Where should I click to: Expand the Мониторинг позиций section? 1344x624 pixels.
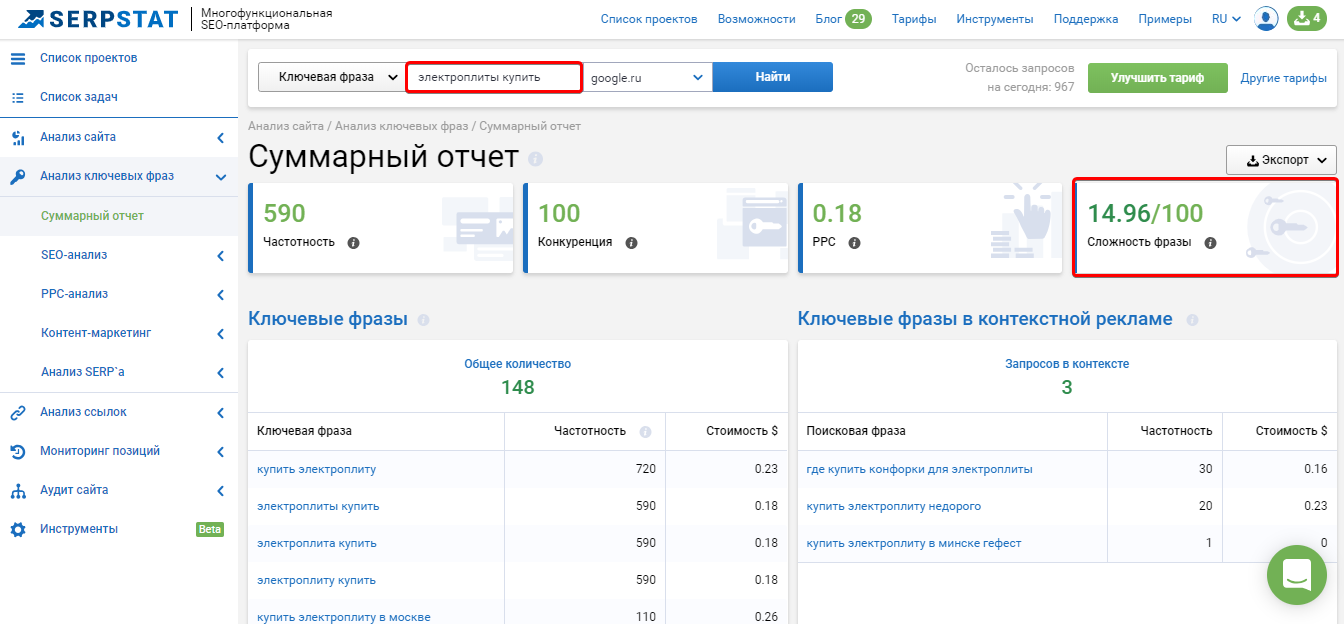(220, 451)
